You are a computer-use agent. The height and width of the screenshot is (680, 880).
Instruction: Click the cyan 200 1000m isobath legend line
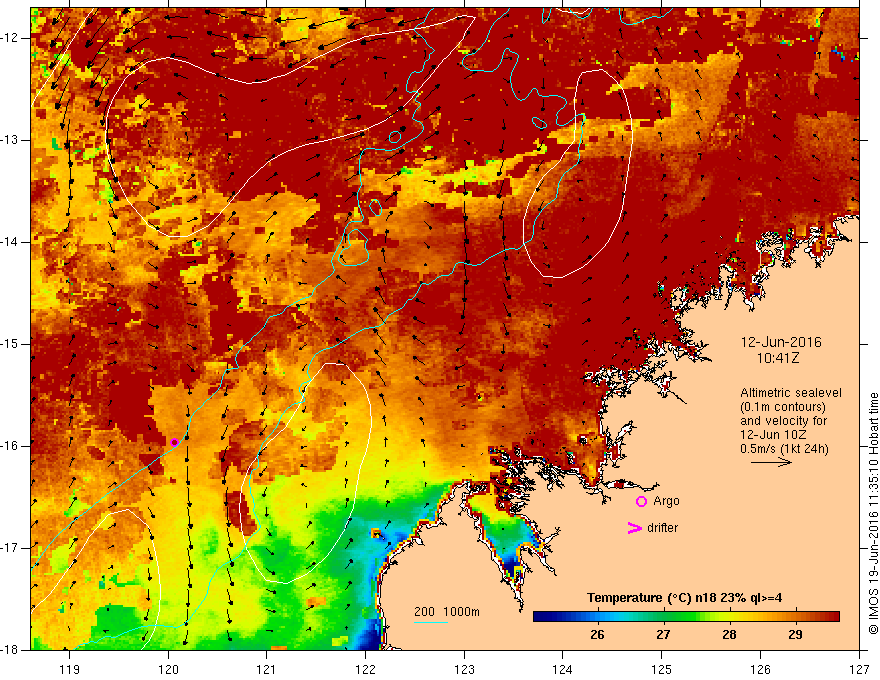[x=430, y=623]
